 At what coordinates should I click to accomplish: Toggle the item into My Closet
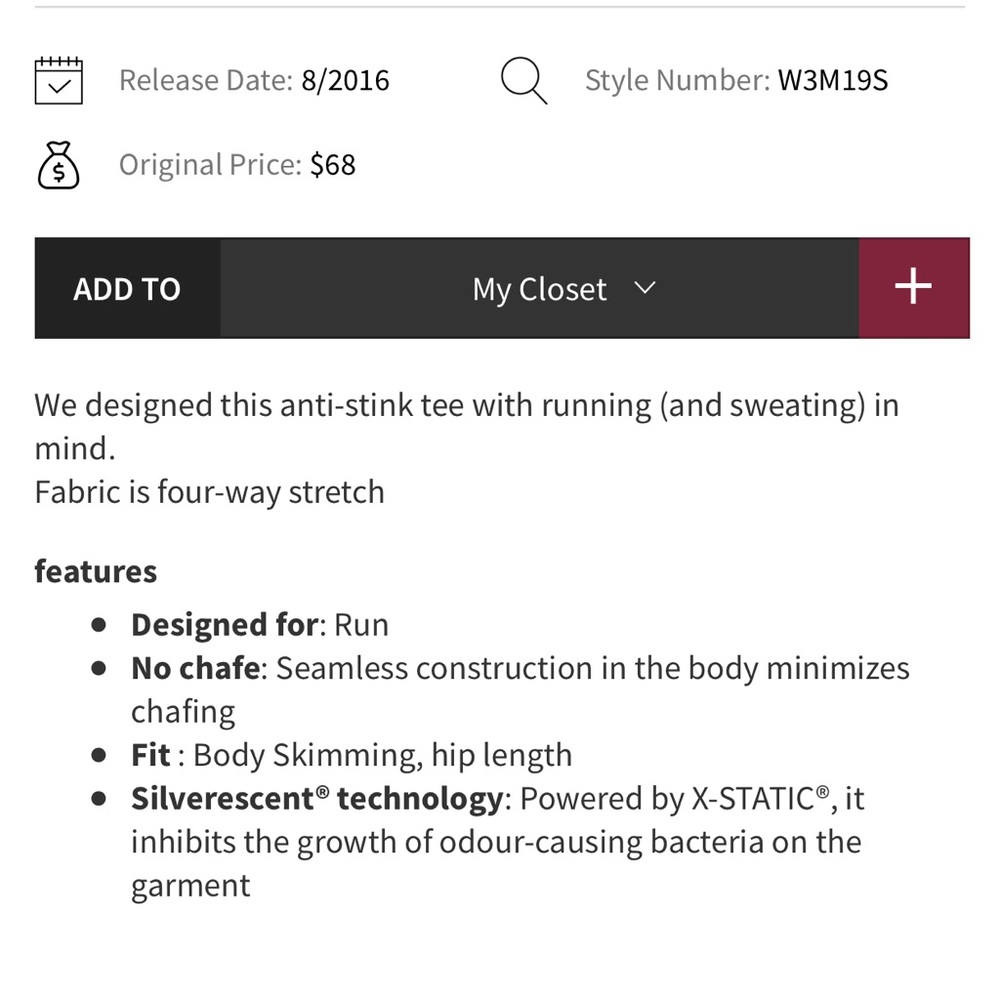(539, 288)
